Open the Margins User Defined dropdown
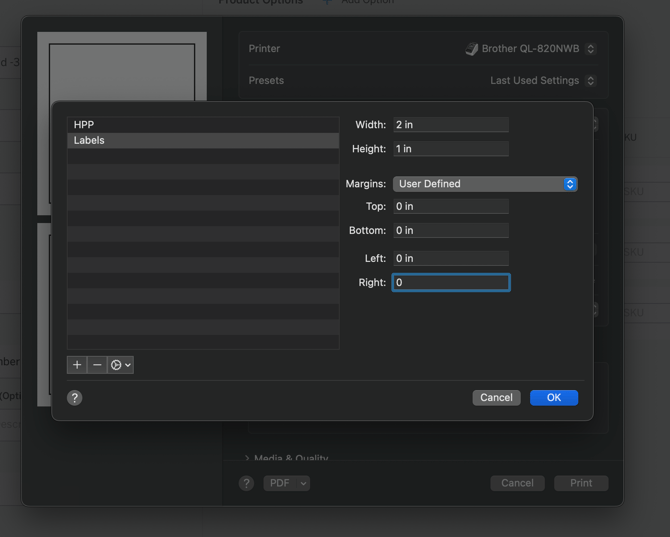Image resolution: width=670 pixels, height=537 pixels. pos(485,184)
